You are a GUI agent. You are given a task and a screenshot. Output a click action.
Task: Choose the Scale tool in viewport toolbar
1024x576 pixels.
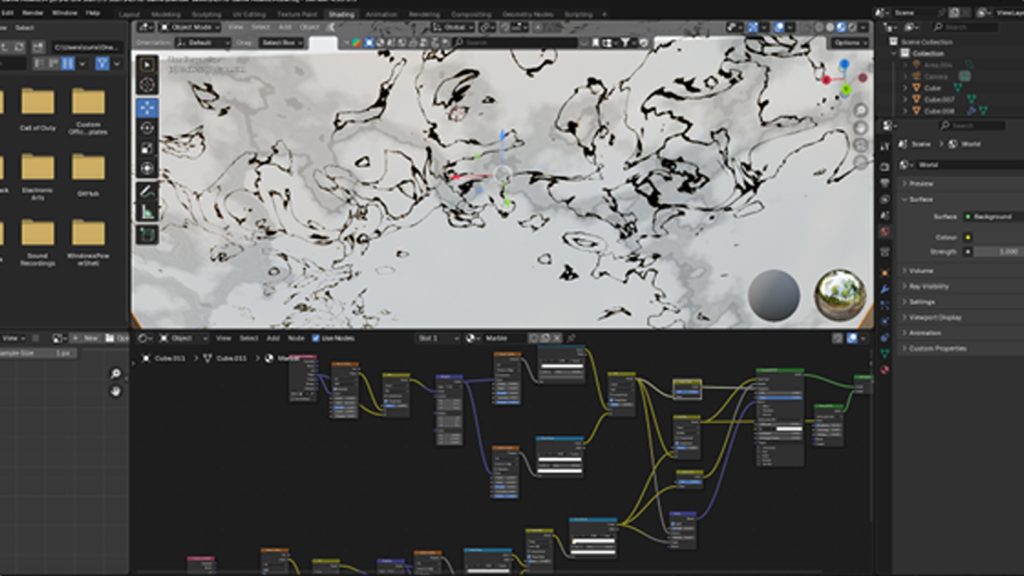pyautogui.click(x=147, y=148)
